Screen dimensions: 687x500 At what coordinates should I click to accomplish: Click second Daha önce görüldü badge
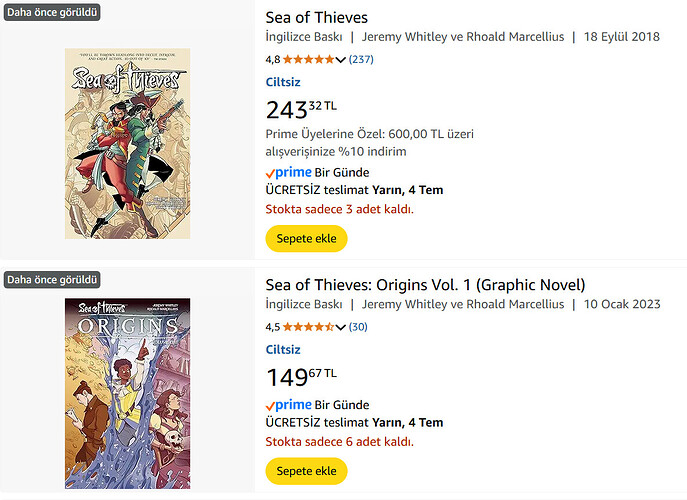(x=52, y=280)
